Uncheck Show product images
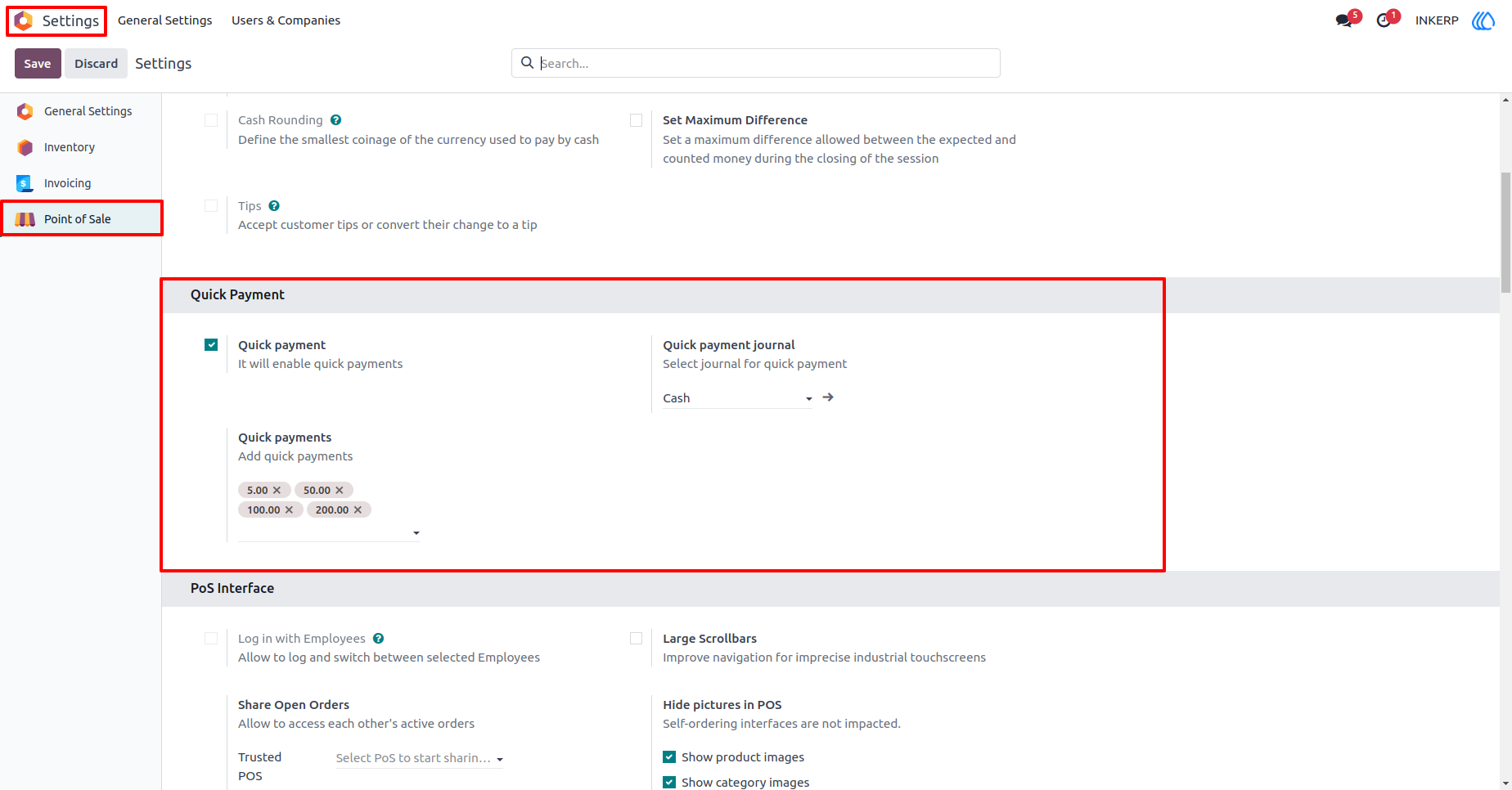This screenshot has height=790, width=1512. [669, 757]
